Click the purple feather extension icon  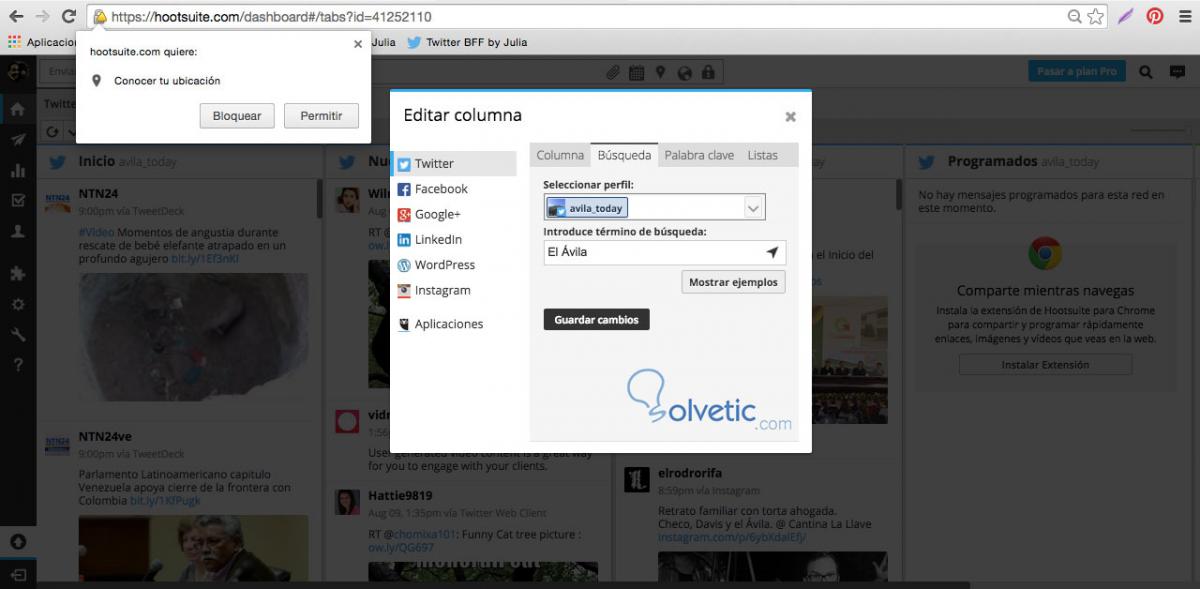(1126, 16)
